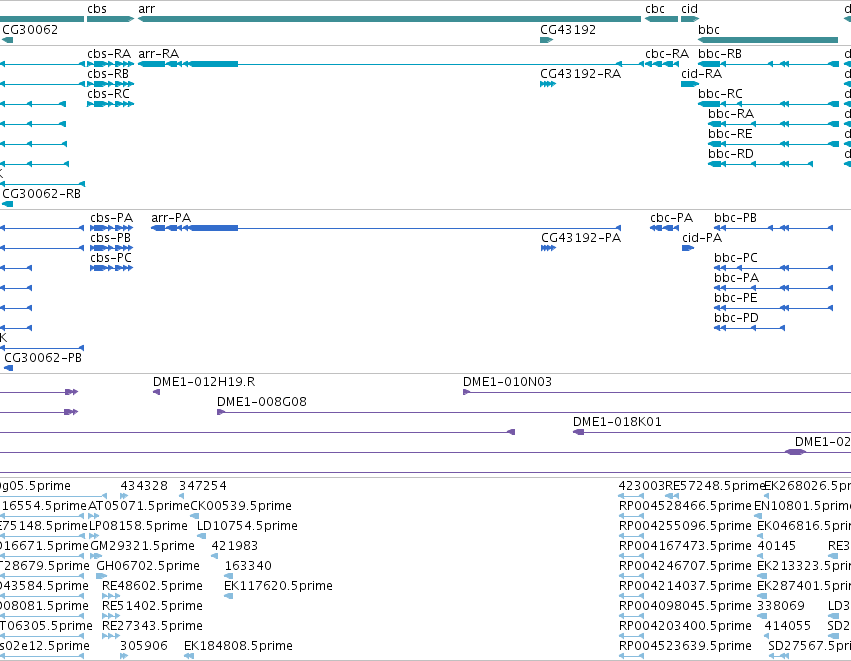851x661 pixels.
Task: Click transcript CG30062-RB
Action: tap(8, 204)
